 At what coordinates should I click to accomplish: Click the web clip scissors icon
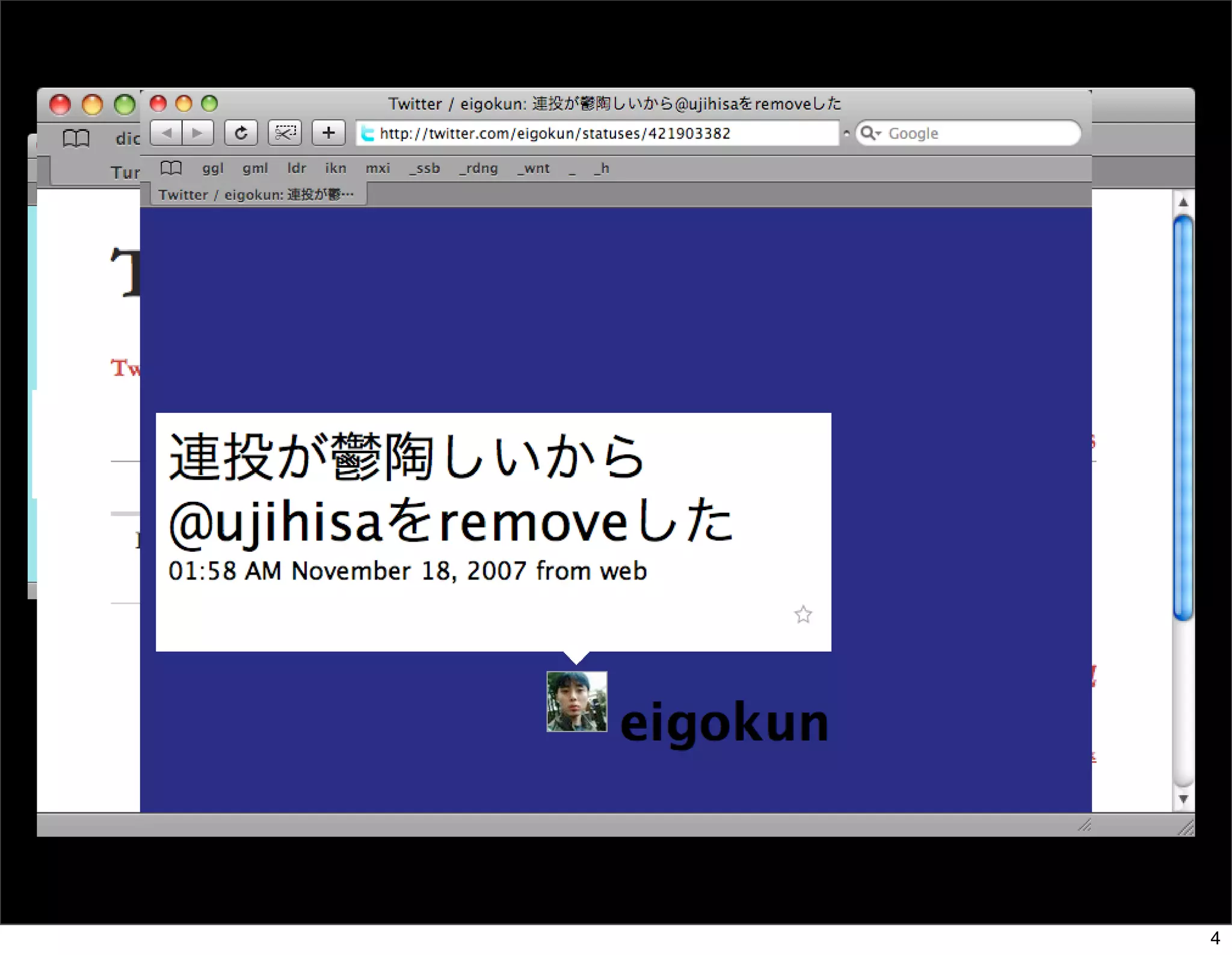click(285, 133)
